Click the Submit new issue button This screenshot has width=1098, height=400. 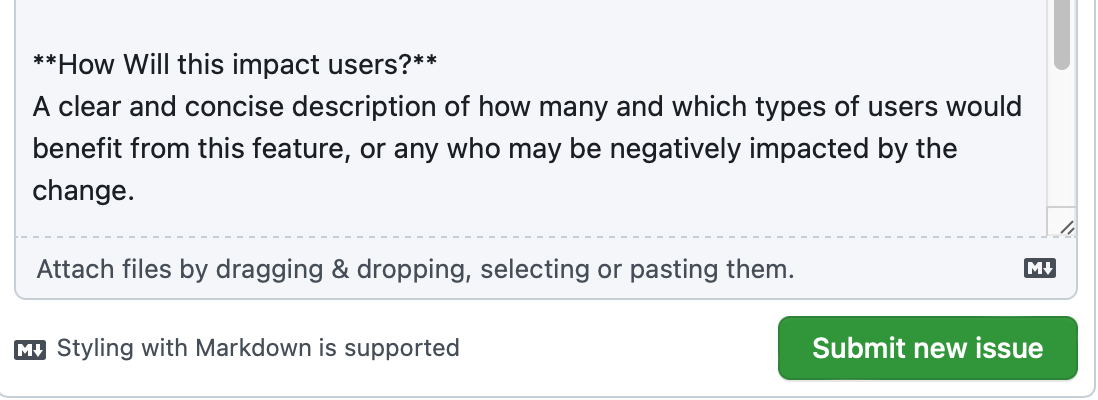927,348
